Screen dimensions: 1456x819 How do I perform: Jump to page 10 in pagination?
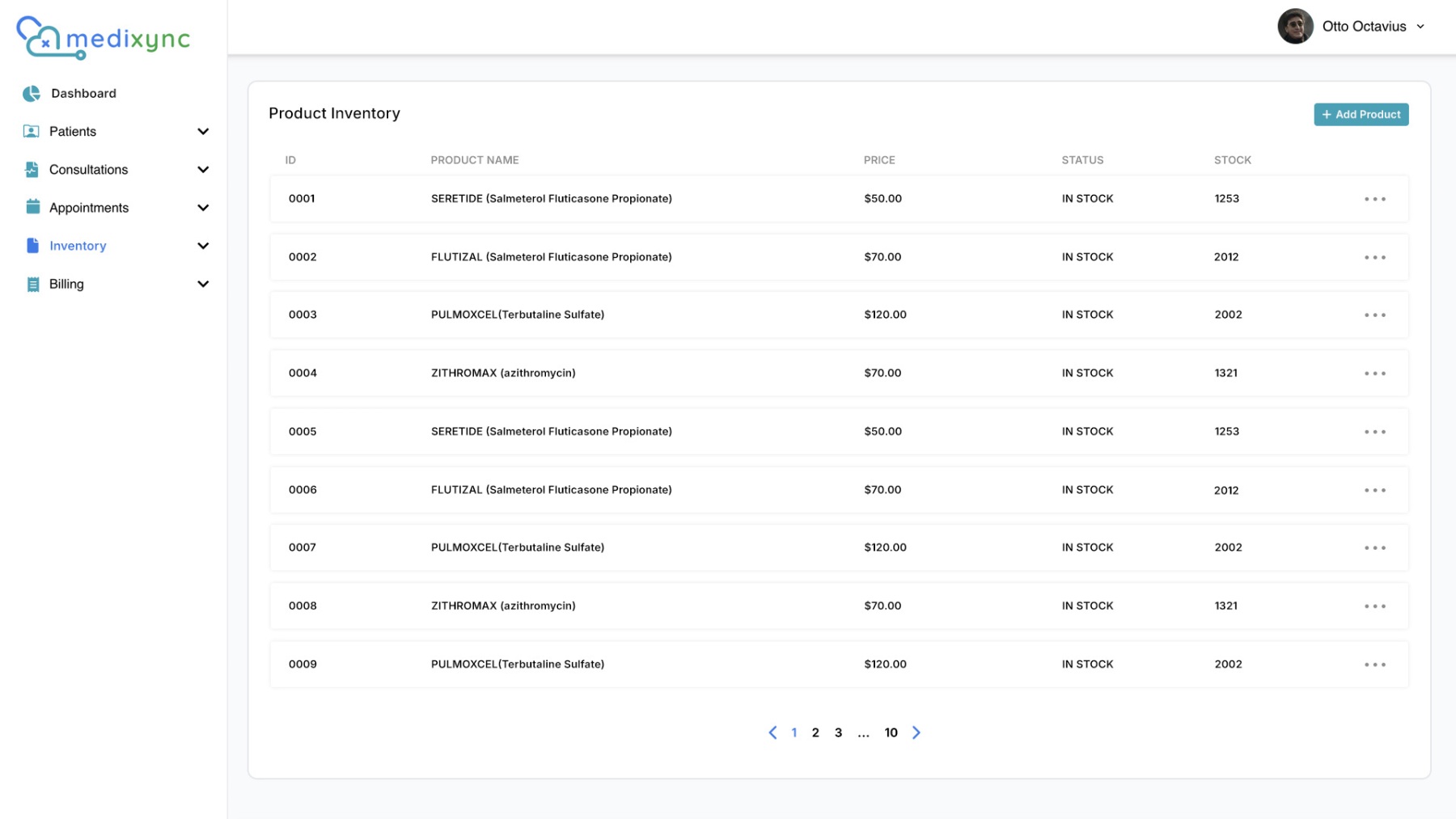pos(891,732)
